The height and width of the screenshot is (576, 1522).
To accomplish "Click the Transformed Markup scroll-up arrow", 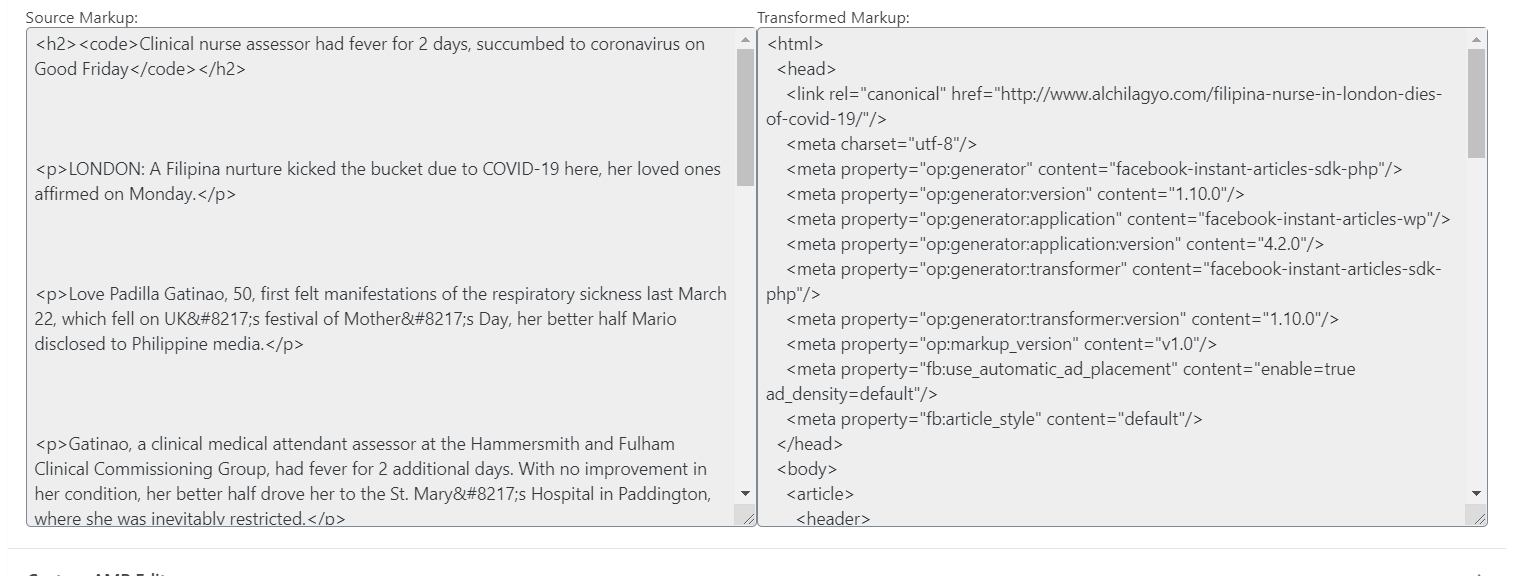I will tap(1476, 41).
